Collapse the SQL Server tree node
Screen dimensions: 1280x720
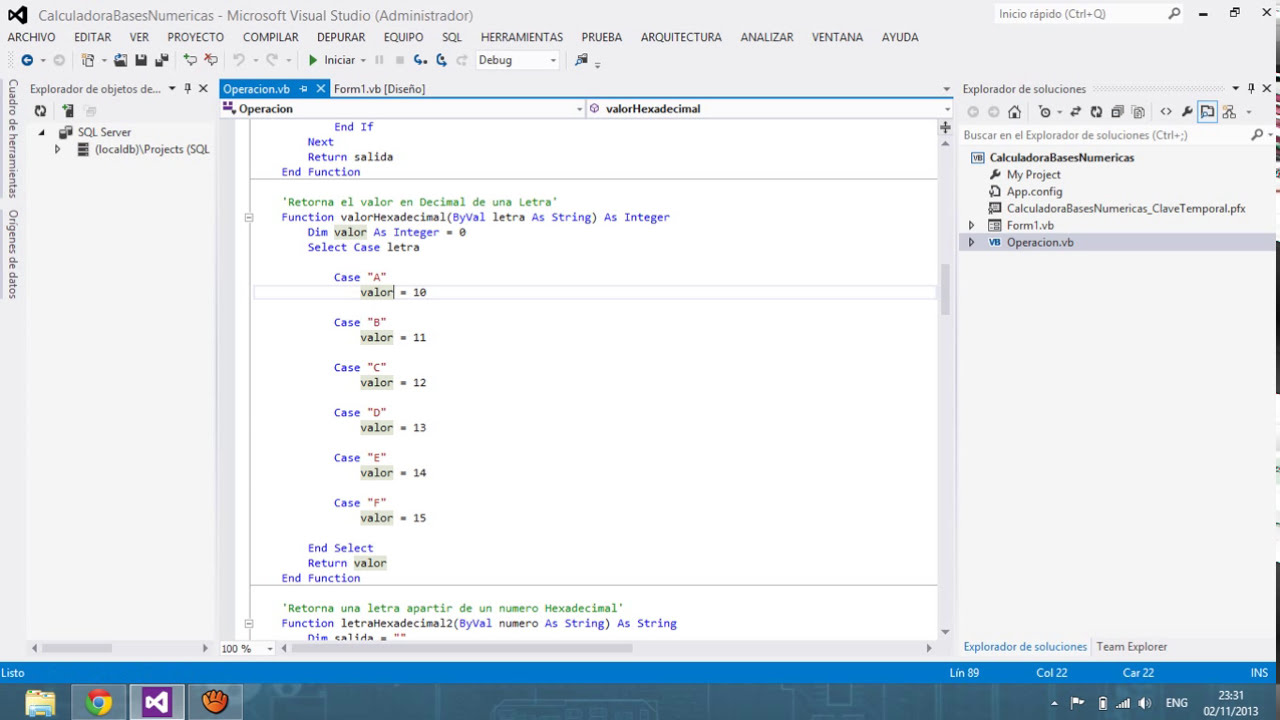42,132
